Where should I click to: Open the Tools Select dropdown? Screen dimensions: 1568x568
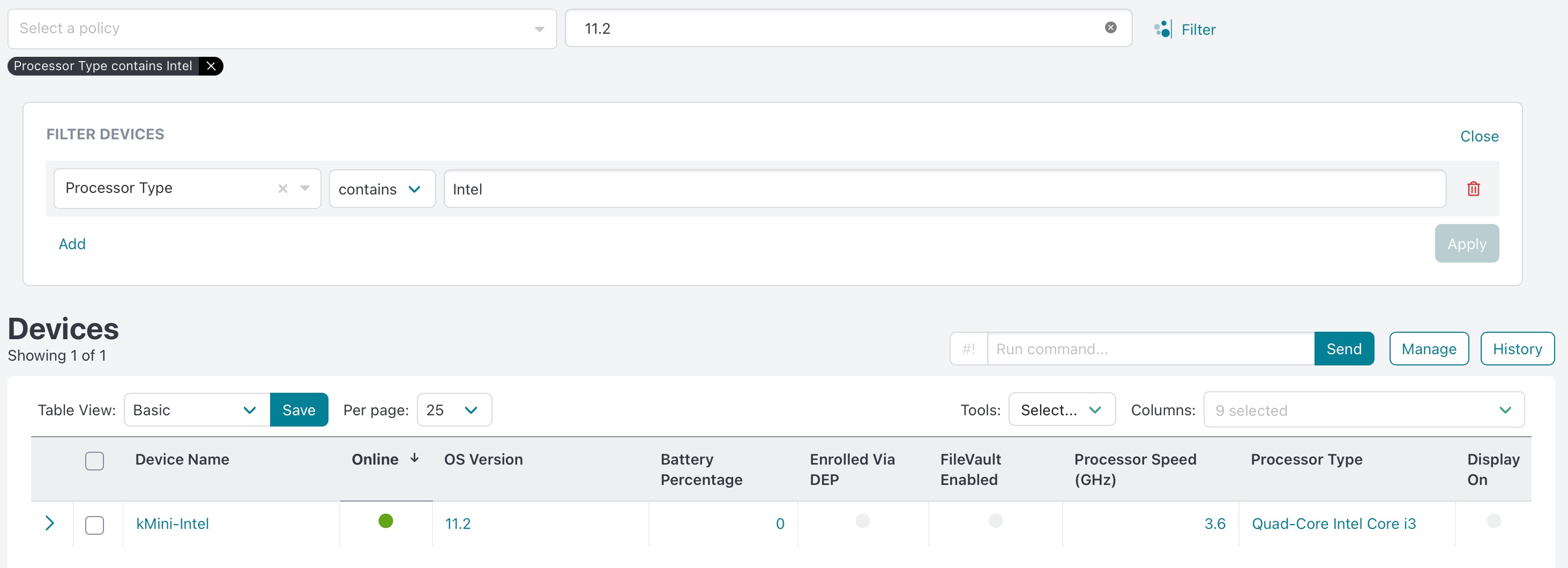(1061, 410)
